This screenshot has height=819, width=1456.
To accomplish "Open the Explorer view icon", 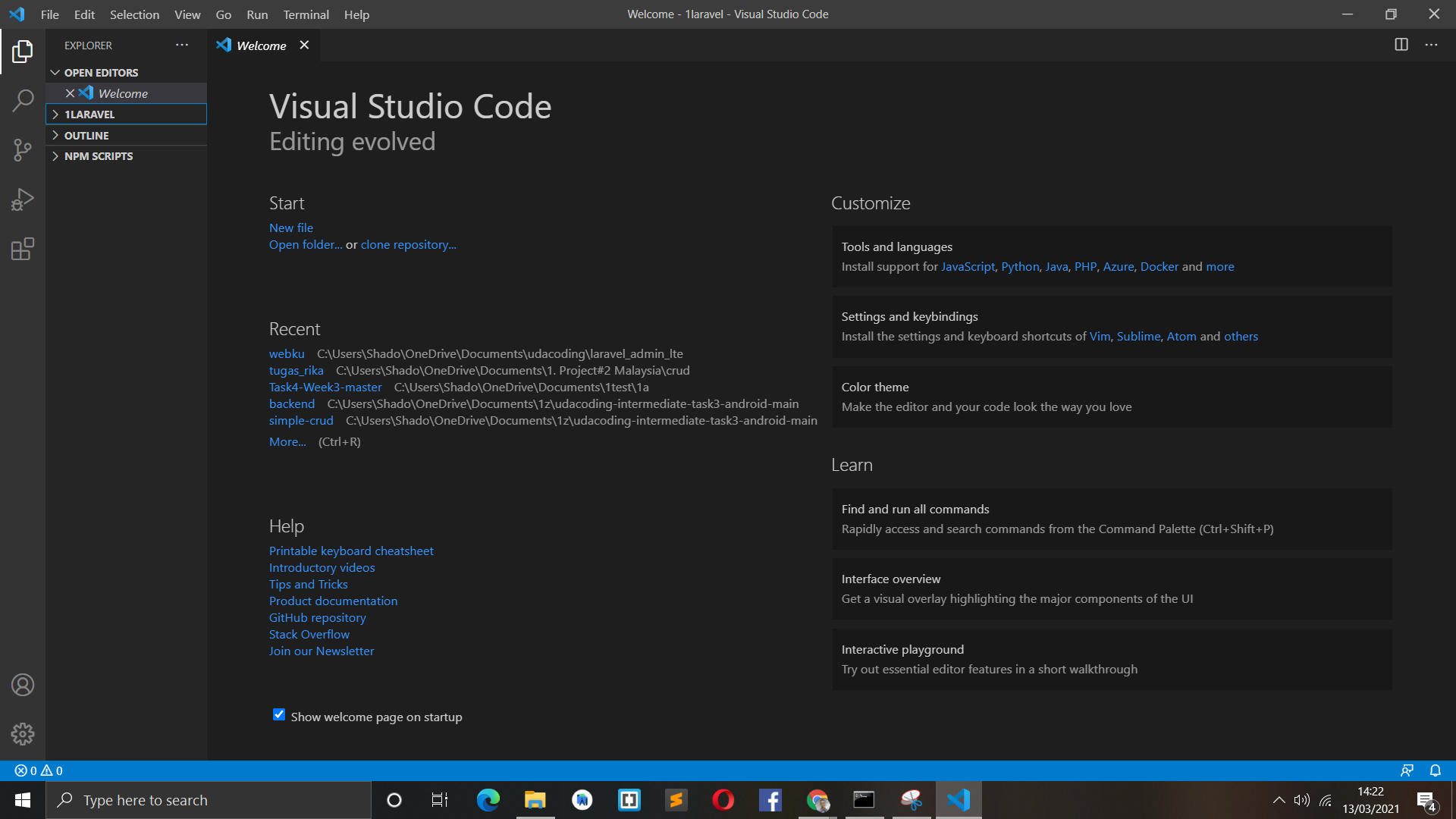I will (22, 51).
